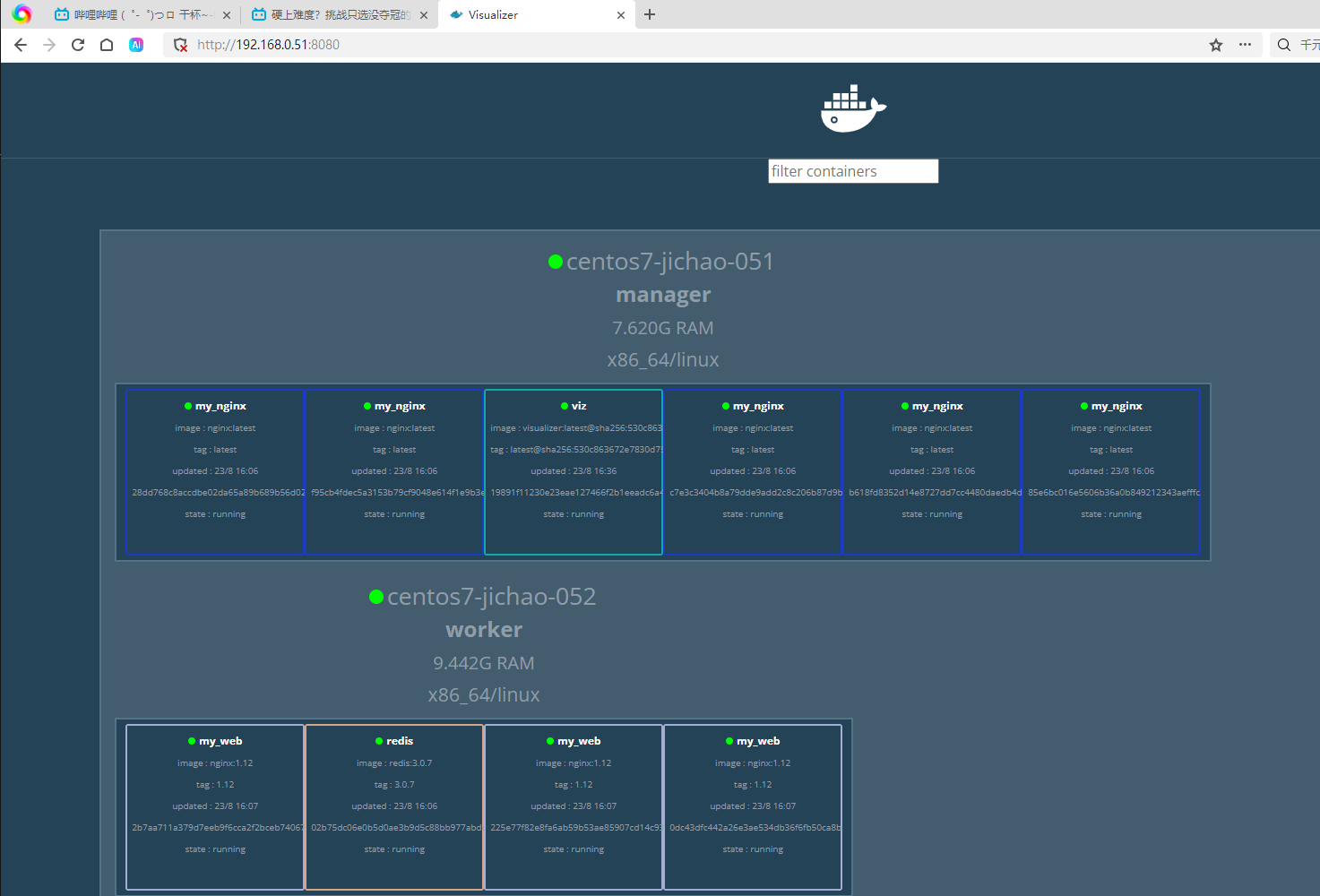Viewport: 1320px width, 896px height.
Task: Click my_nginx container with ID f95cb4fd
Action: coord(394,472)
